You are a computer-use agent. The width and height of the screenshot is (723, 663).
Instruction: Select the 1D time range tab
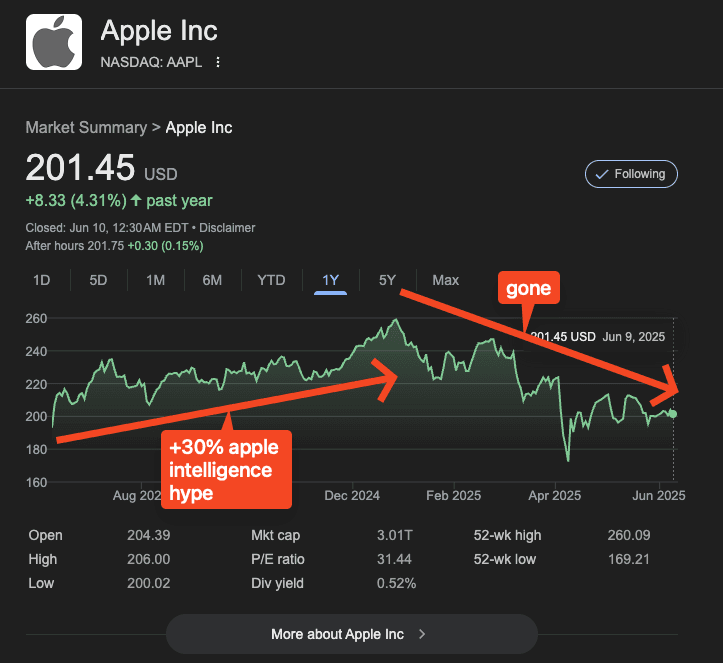pos(42,280)
